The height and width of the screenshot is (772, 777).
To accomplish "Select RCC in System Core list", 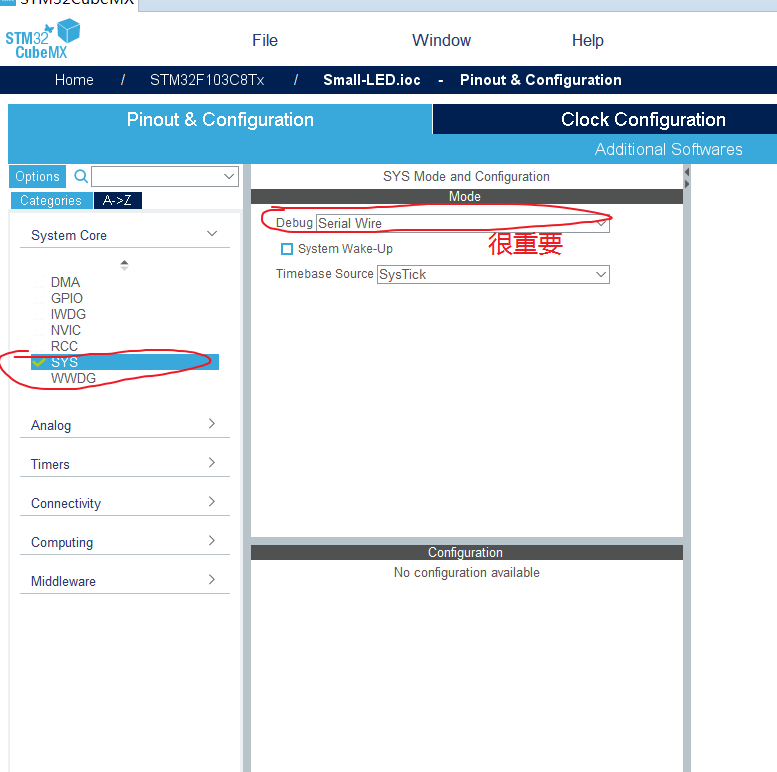I will tap(64, 346).
